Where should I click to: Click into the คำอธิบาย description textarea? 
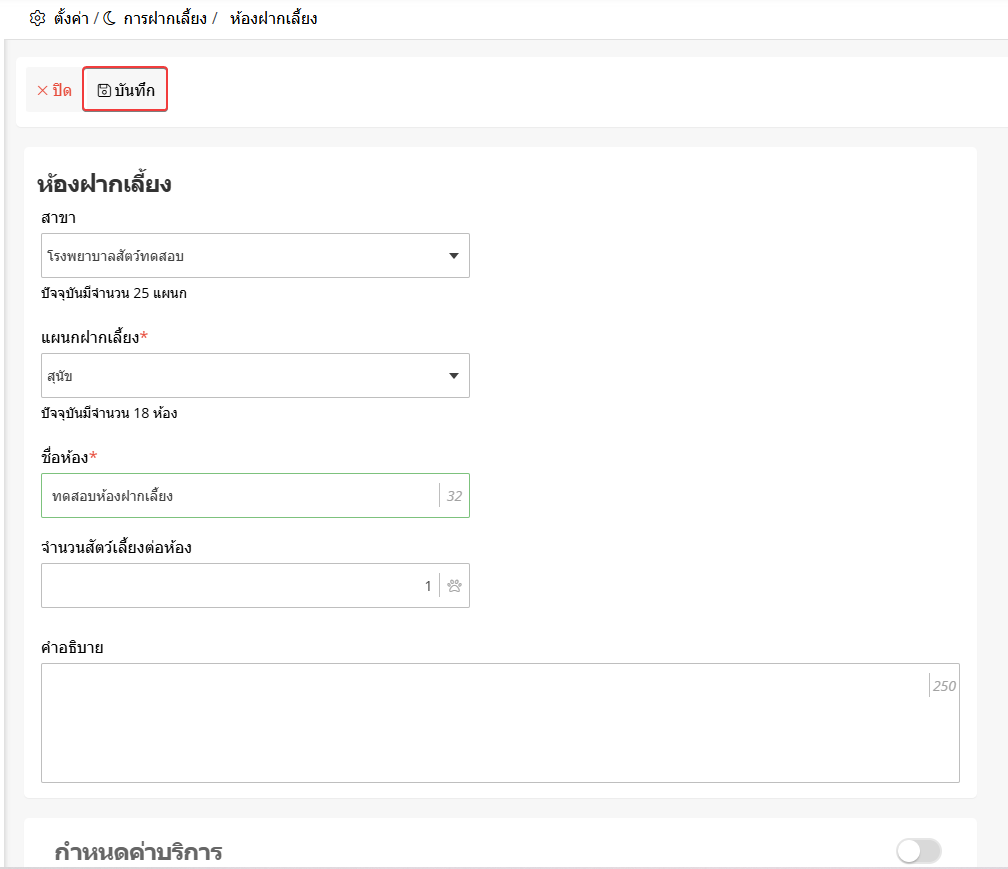click(500, 723)
